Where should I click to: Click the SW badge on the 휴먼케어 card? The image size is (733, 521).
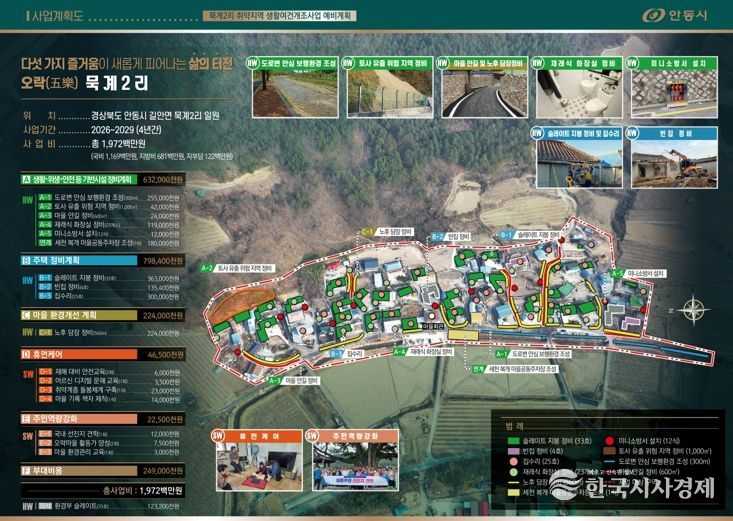click(218, 436)
